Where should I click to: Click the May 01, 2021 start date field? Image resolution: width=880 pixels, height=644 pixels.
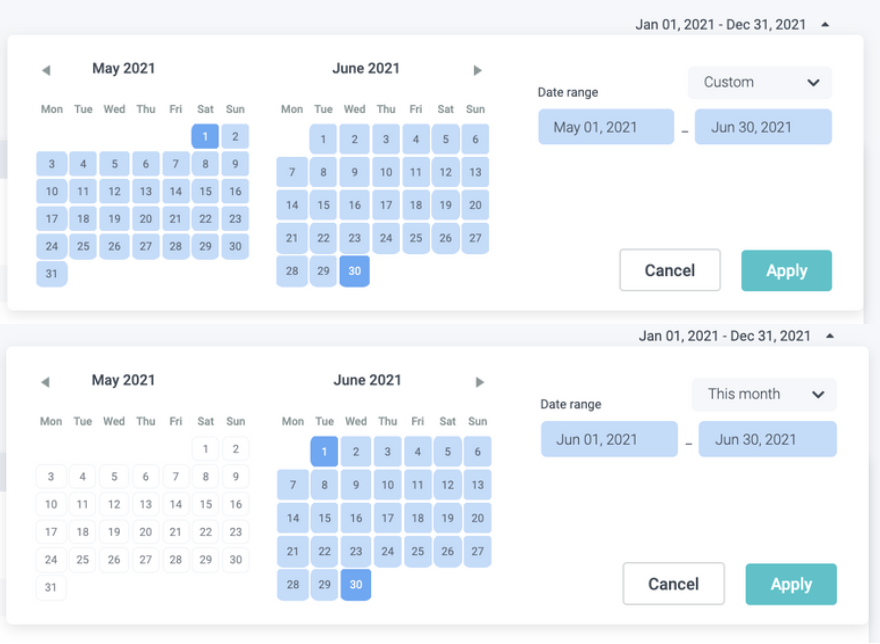tap(606, 127)
